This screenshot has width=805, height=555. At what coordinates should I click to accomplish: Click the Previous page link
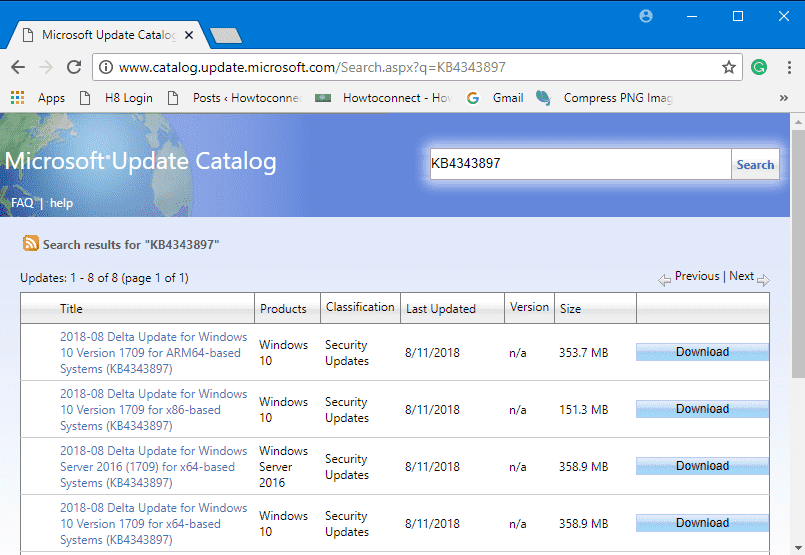(x=697, y=276)
